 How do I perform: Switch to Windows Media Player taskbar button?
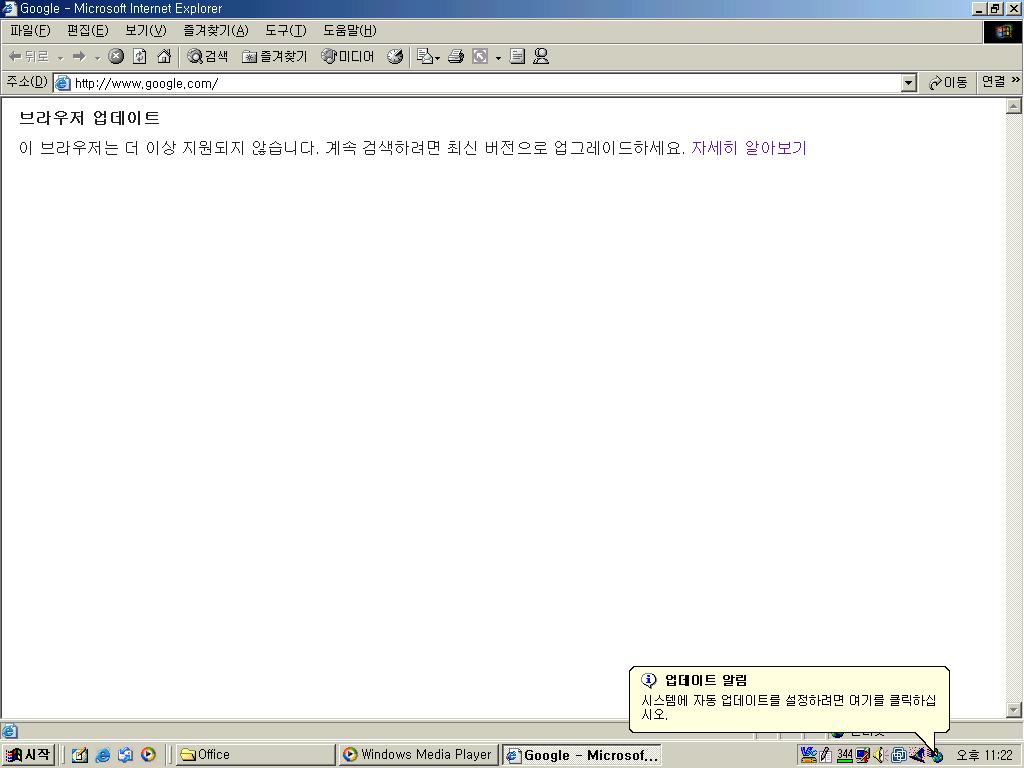click(x=417, y=755)
